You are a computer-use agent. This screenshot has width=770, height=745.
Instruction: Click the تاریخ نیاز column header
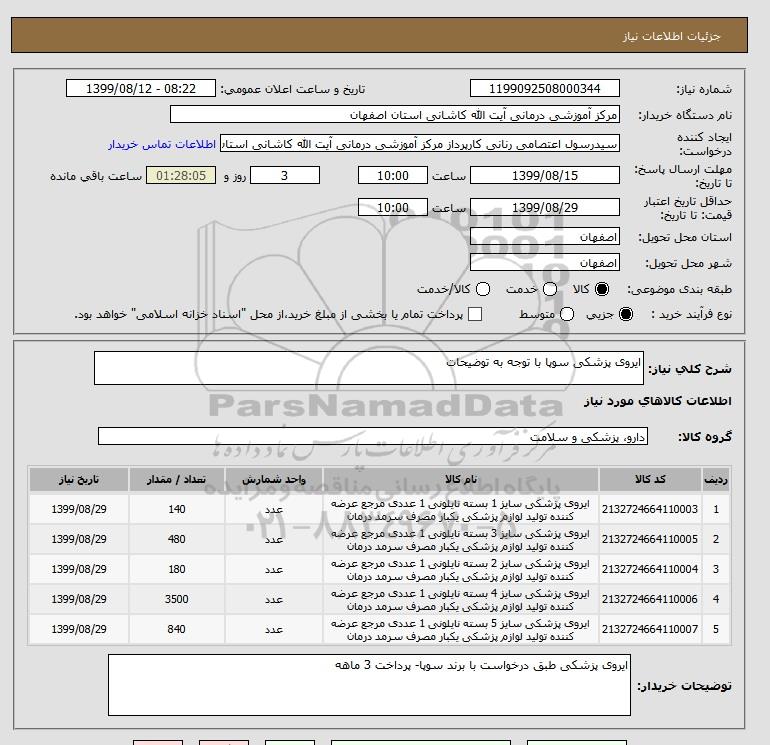[79, 479]
